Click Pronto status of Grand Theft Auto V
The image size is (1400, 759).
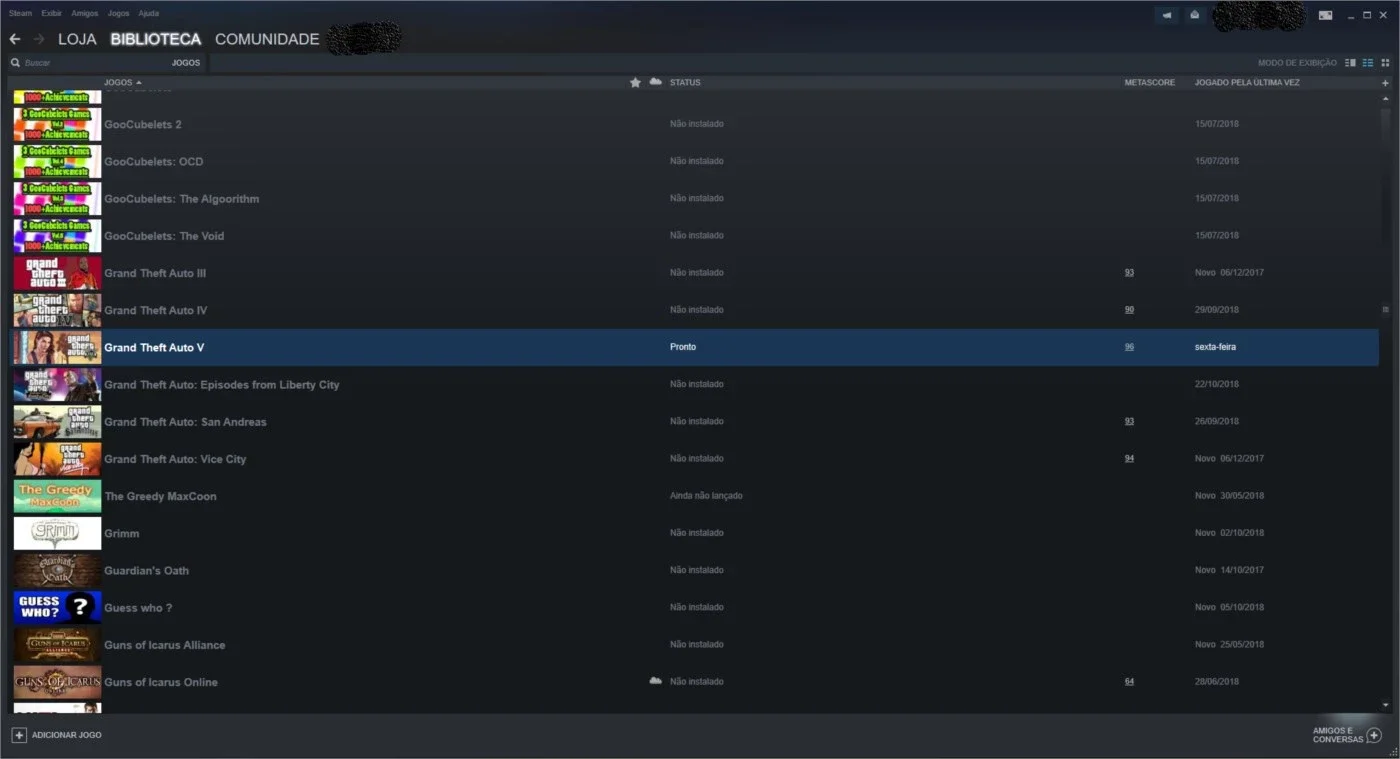point(683,347)
